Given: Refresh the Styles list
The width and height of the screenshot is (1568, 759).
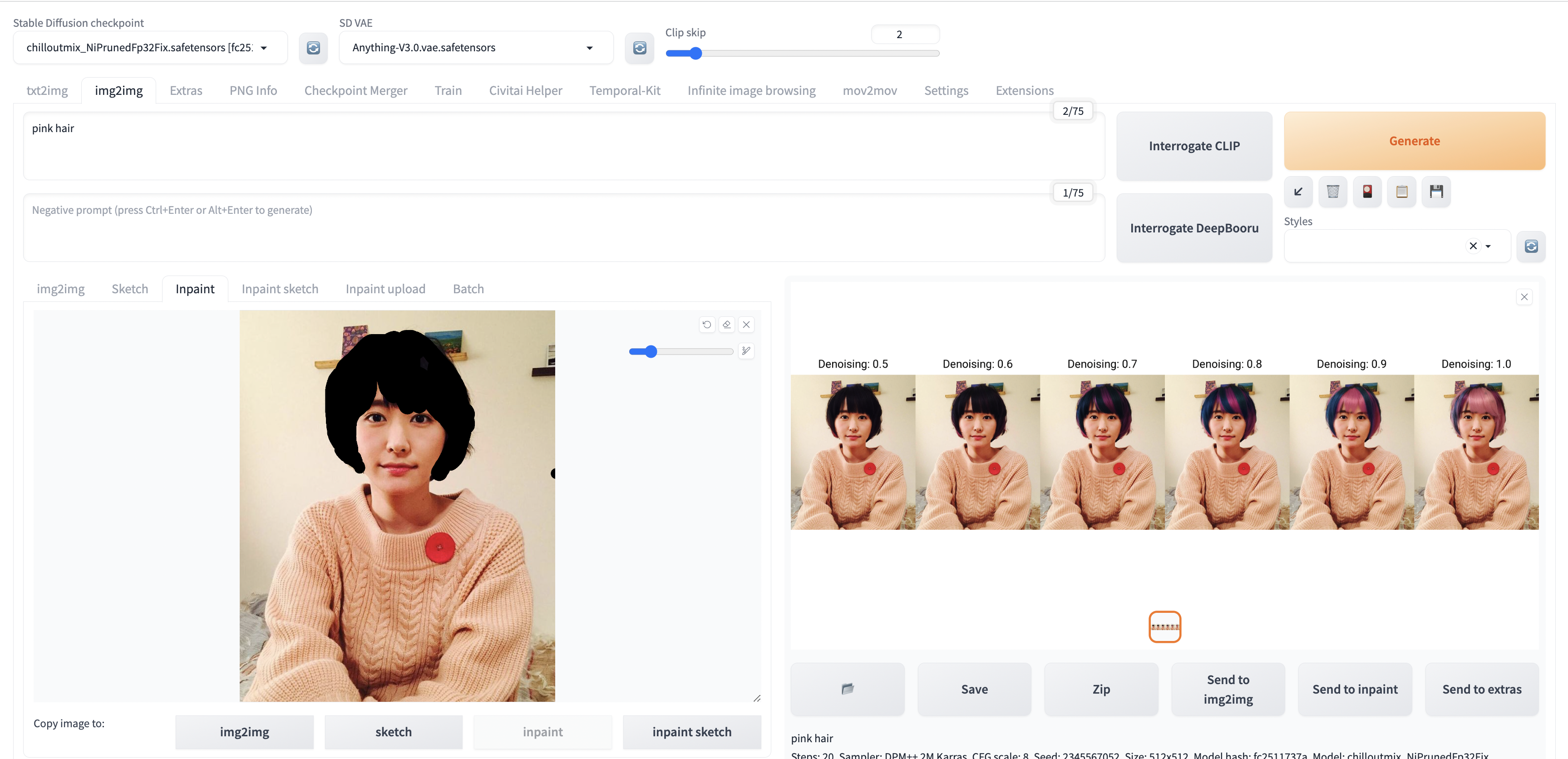Looking at the screenshot, I should click(x=1531, y=246).
